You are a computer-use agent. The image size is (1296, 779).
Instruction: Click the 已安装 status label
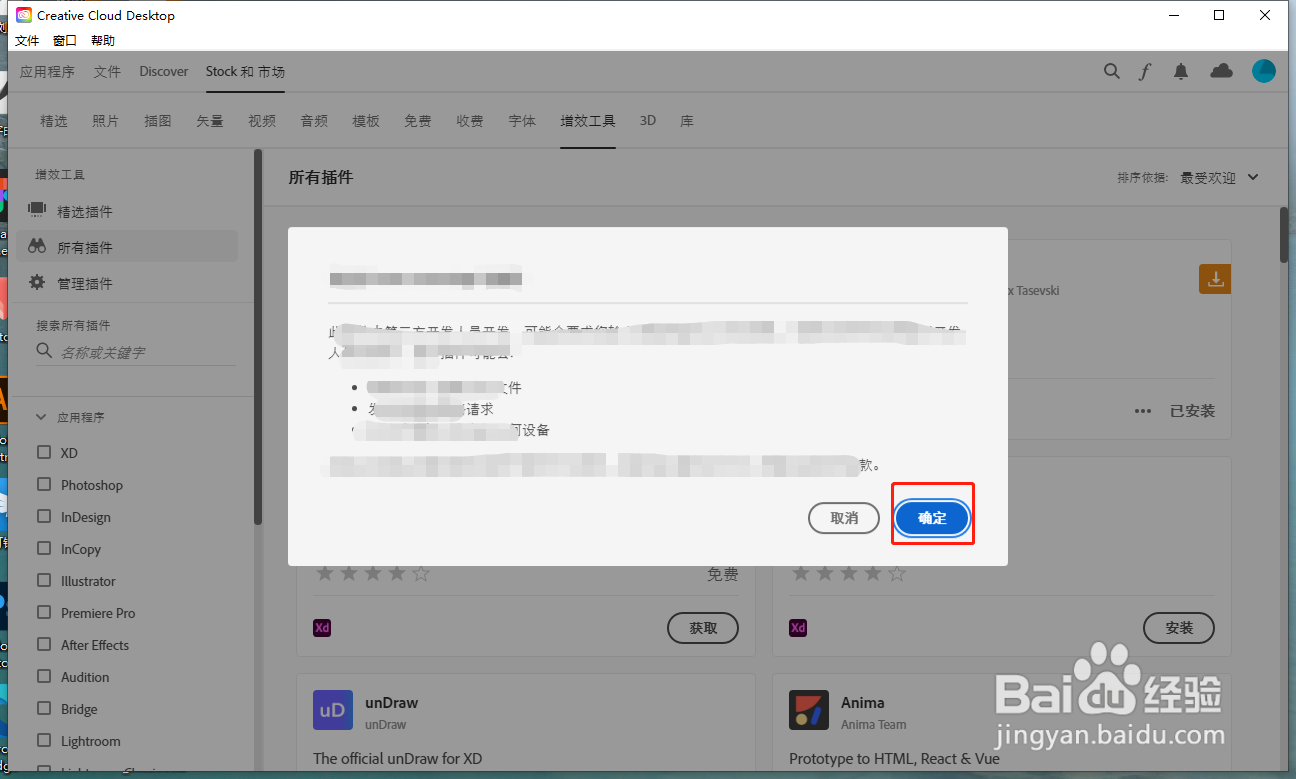click(x=1193, y=411)
